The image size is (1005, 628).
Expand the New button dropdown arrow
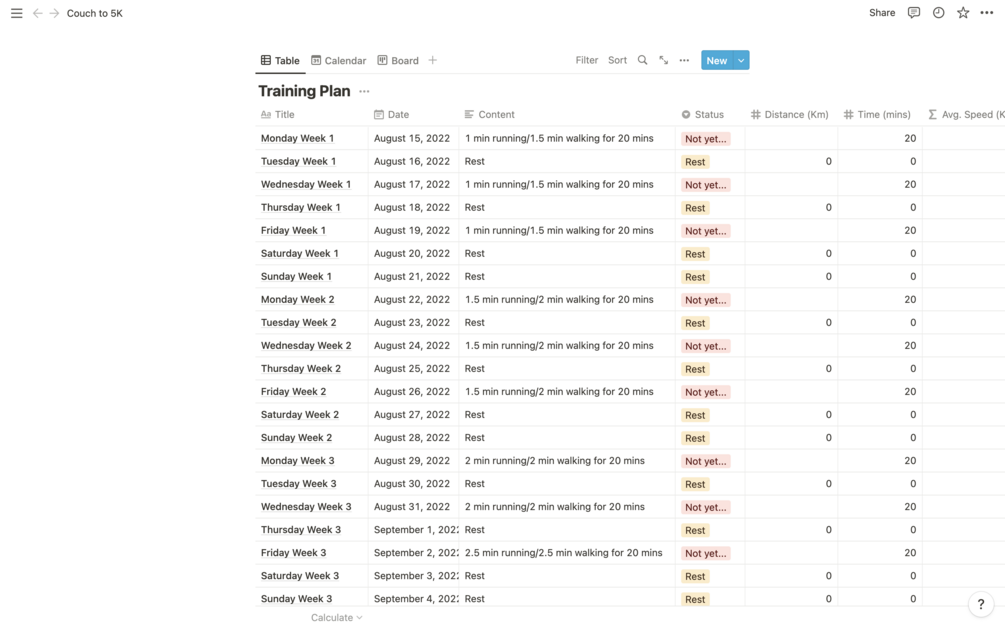pyautogui.click(x=741, y=60)
